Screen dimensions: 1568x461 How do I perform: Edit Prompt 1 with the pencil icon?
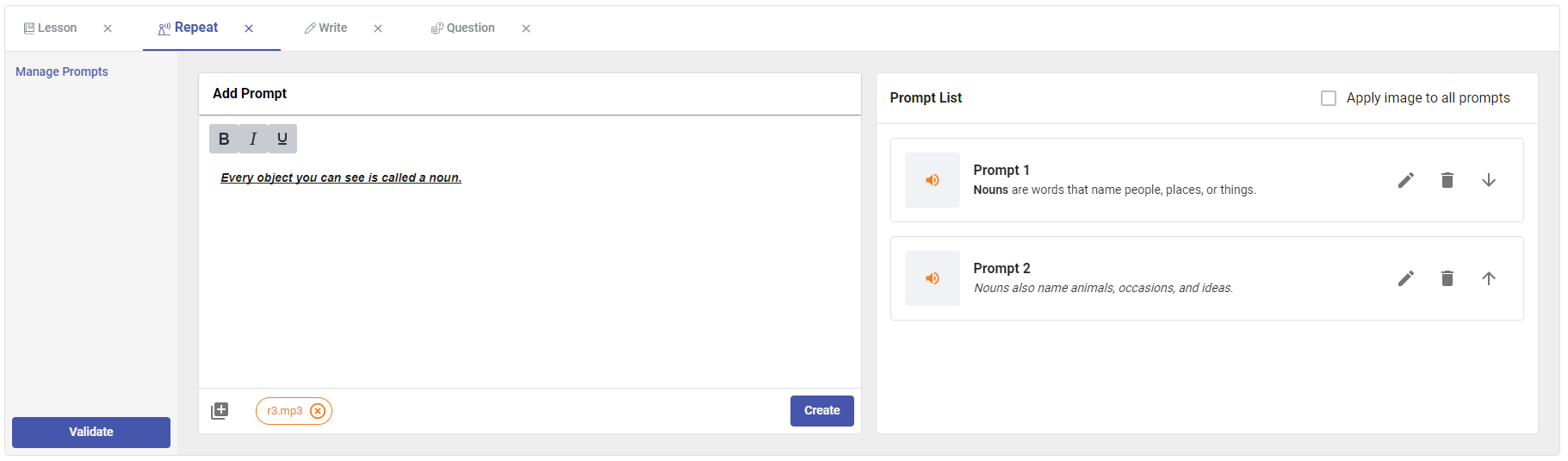tap(1405, 180)
